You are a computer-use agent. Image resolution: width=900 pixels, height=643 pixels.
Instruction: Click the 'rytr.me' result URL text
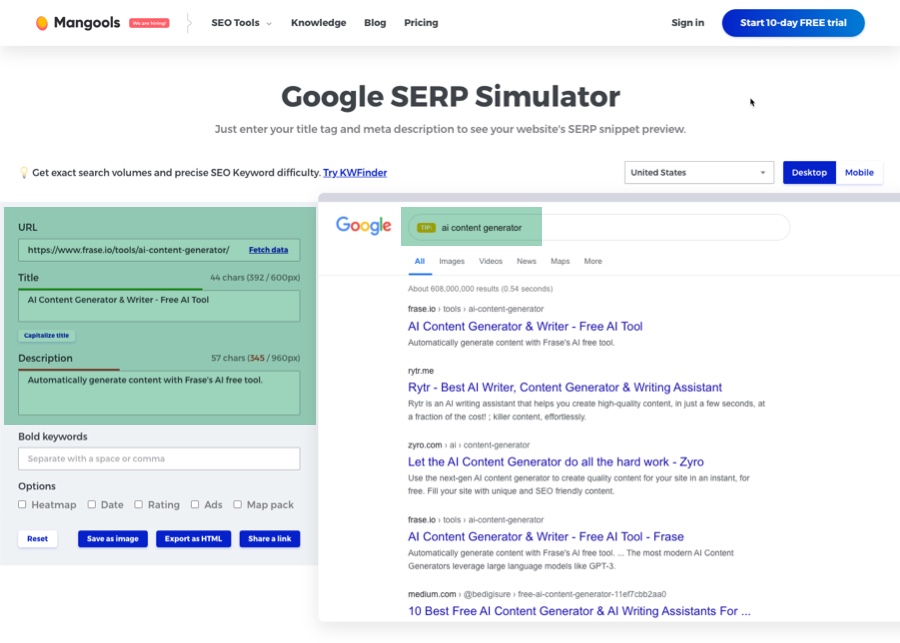(421, 371)
